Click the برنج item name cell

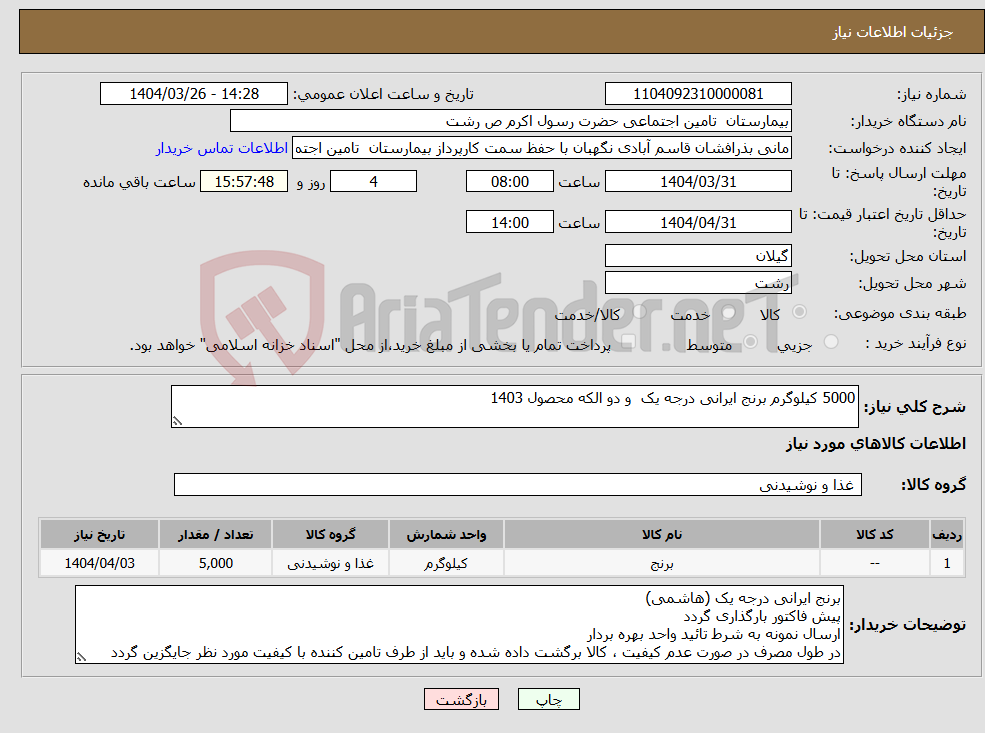[x=661, y=563]
